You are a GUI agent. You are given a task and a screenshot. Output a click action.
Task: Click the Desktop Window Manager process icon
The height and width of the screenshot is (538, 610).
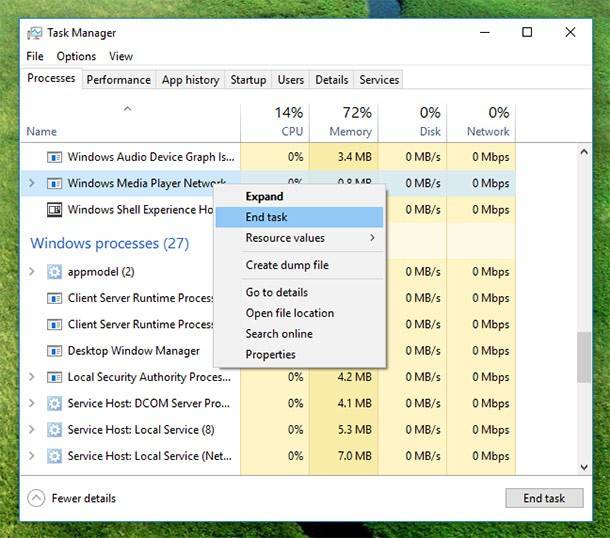(x=54, y=351)
